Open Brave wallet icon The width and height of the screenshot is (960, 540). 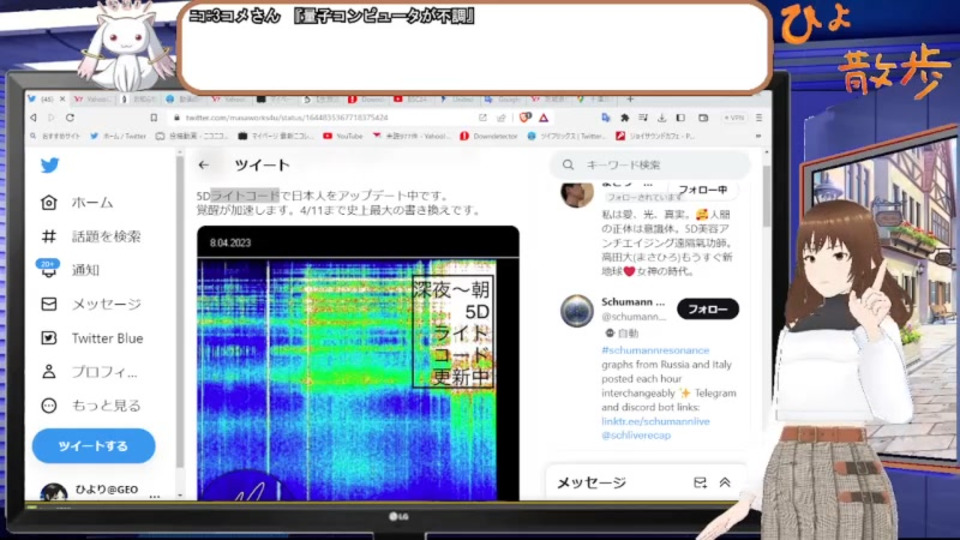tap(703, 118)
